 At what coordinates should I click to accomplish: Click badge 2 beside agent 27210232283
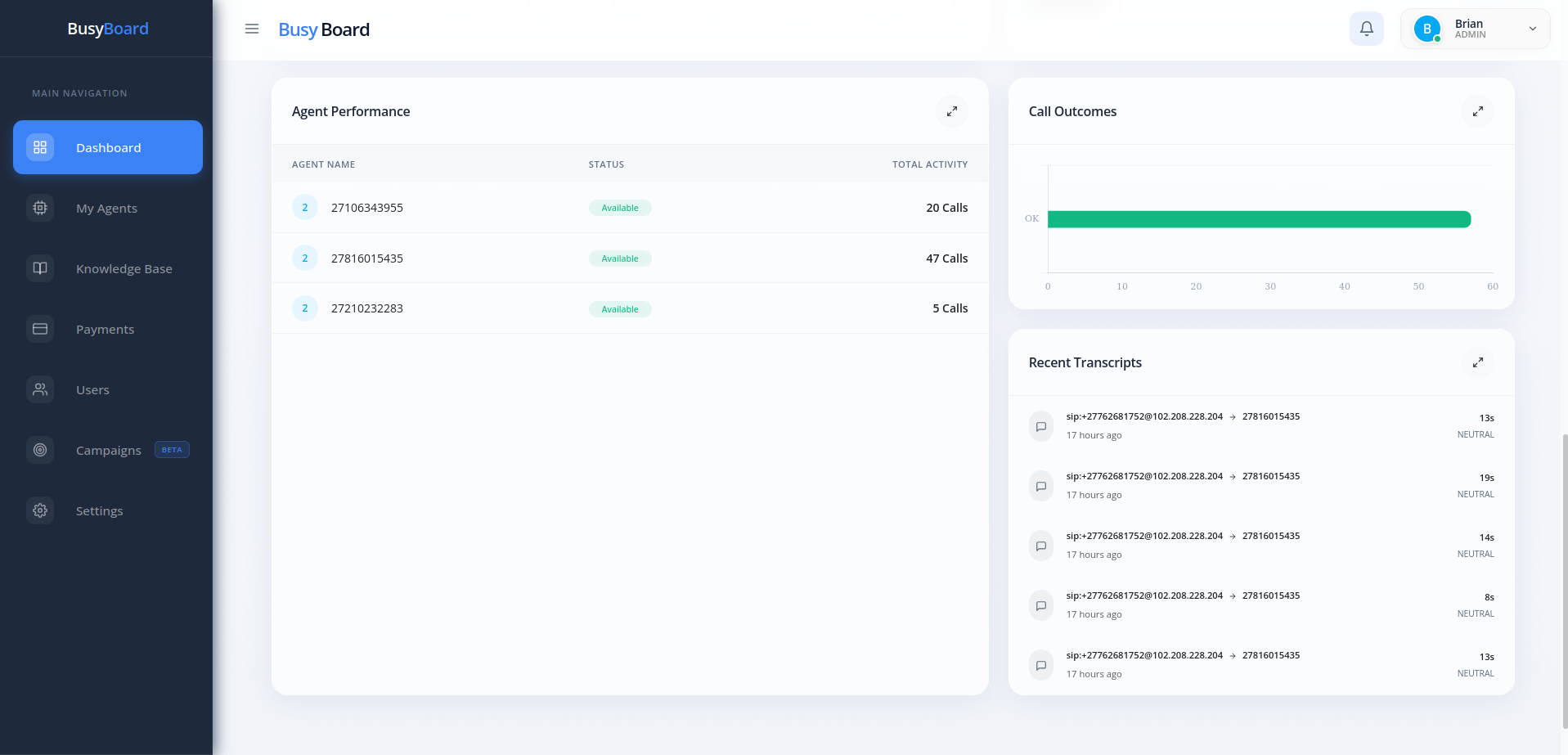tap(305, 308)
